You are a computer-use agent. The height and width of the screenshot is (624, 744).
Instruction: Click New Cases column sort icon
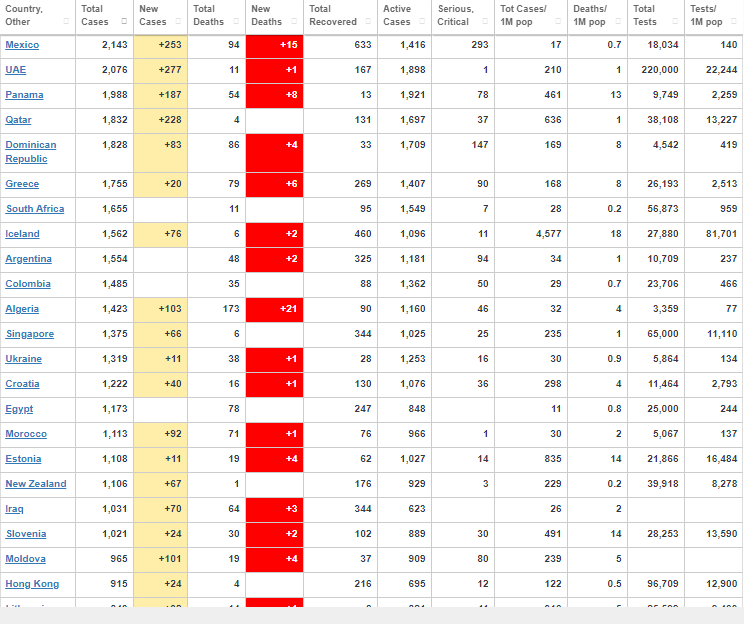coord(178,21)
